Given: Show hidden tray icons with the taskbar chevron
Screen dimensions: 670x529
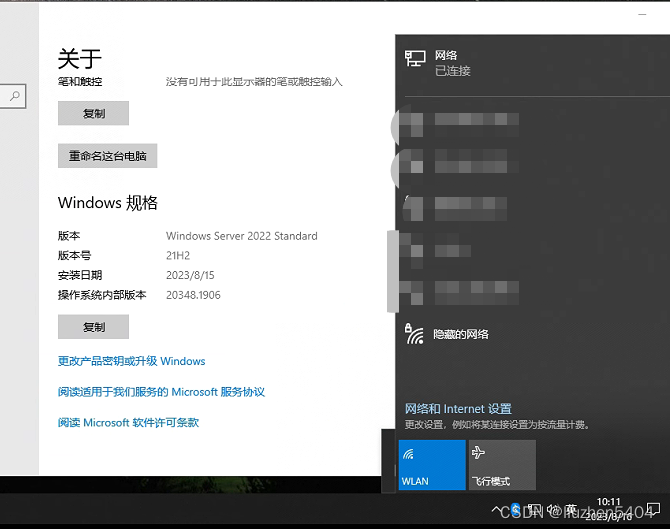Looking at the screenshot, I should (x=497, y=510).
